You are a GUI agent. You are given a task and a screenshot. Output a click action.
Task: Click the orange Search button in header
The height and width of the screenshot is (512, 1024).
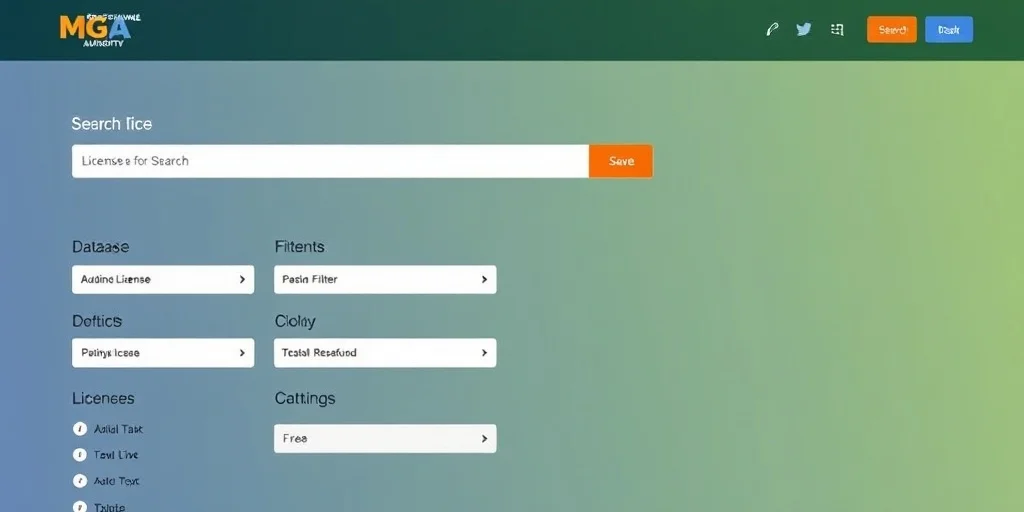891,29
